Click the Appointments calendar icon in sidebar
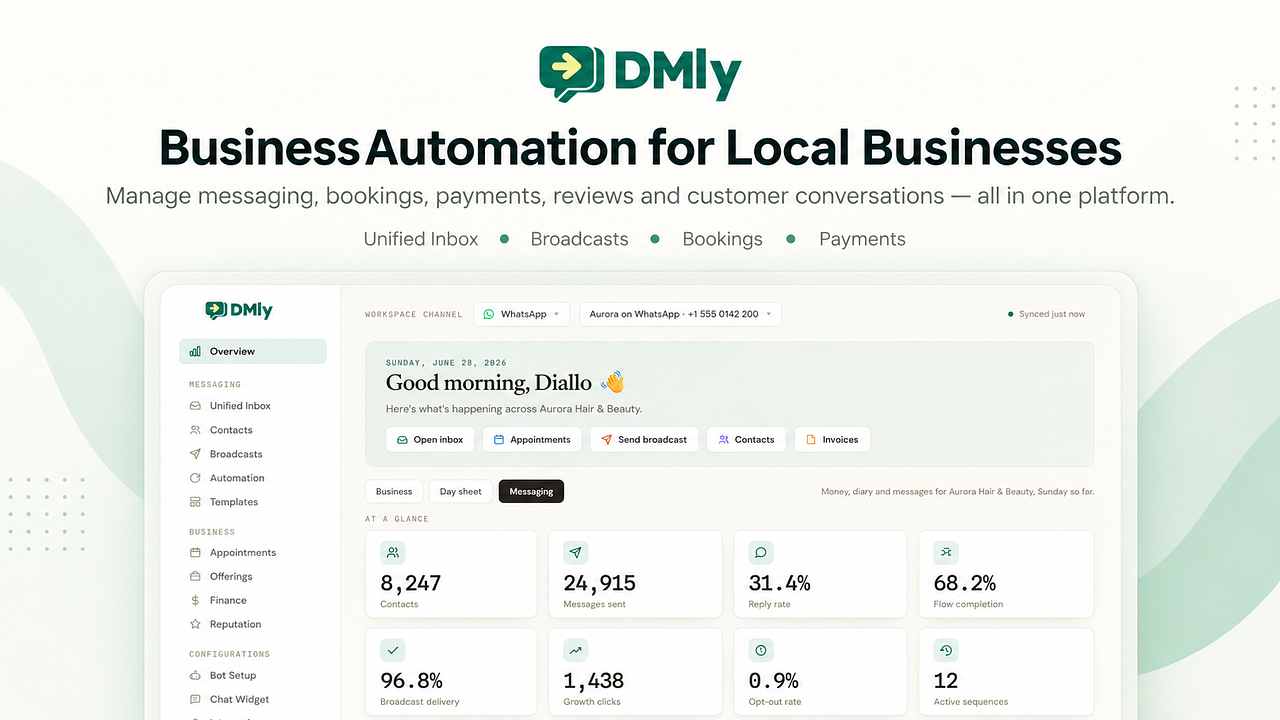Screen dimensions: 1280x720 coord(195,552)
